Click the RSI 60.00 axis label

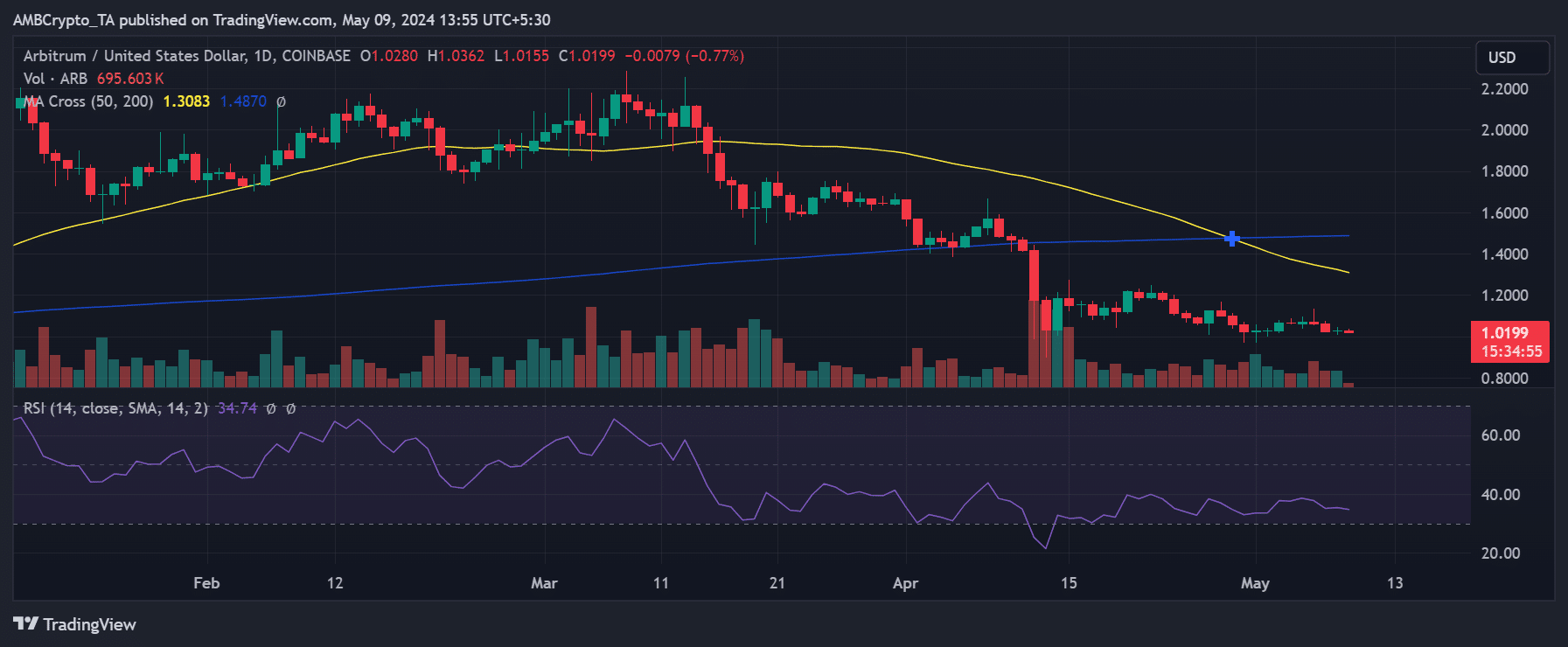click(x=1501, y=435)
